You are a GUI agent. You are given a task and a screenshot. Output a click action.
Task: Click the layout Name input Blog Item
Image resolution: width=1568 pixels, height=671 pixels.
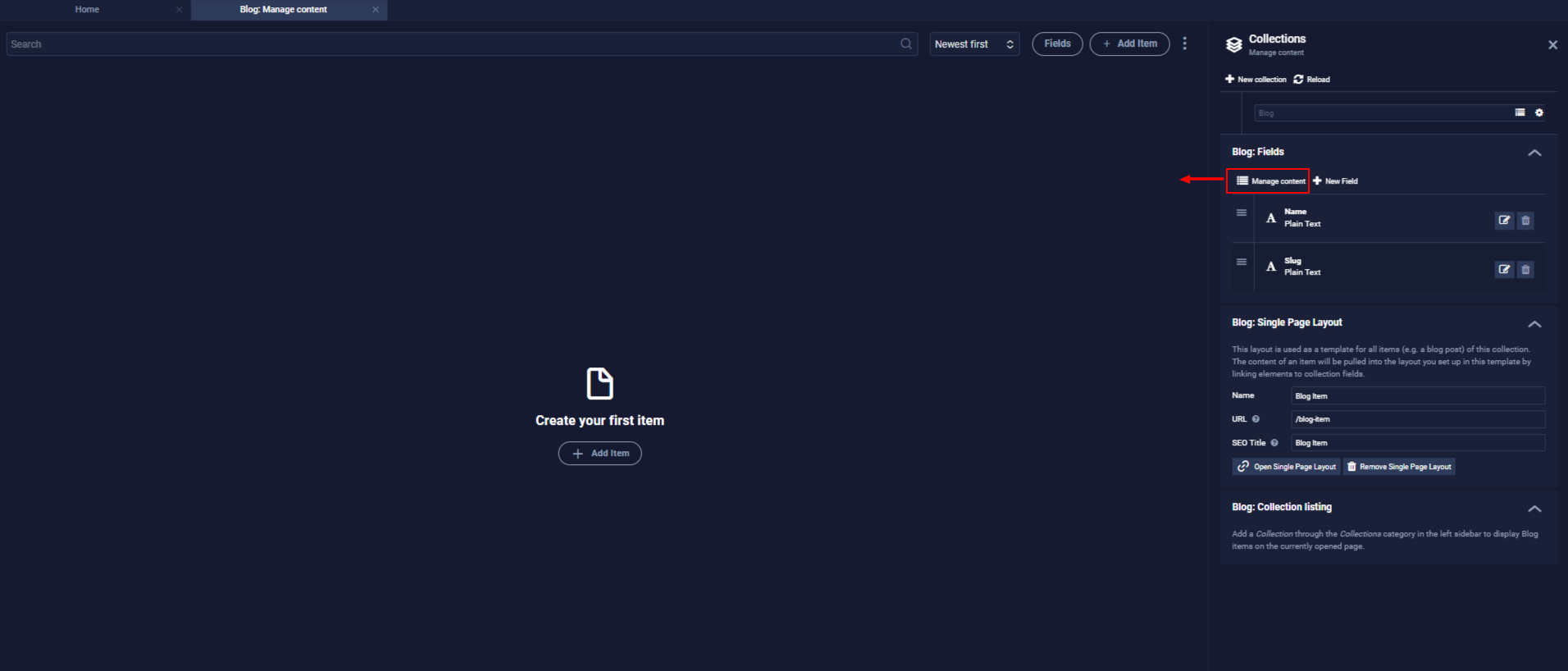click(x=1418, y=396)
